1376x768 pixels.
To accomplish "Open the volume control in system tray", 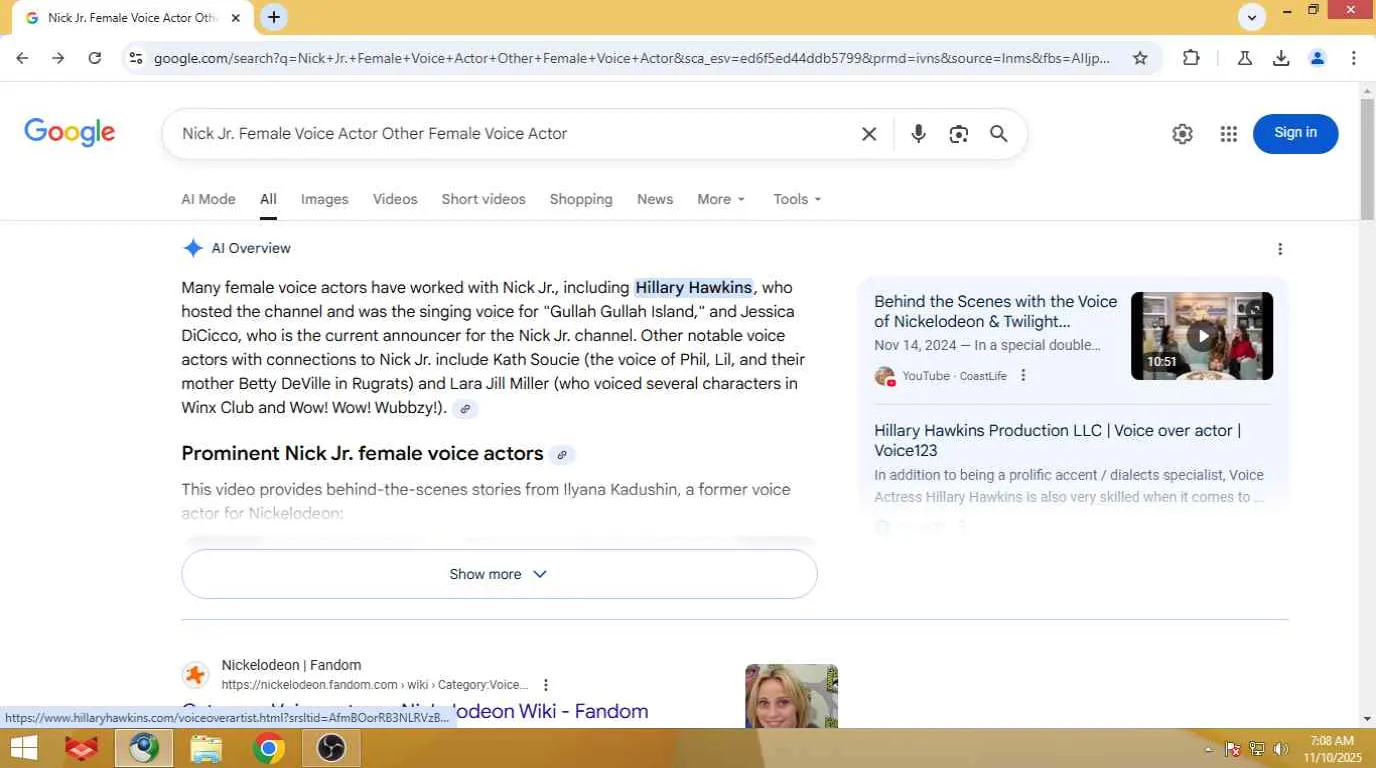I will click(x=1281, y=749).
